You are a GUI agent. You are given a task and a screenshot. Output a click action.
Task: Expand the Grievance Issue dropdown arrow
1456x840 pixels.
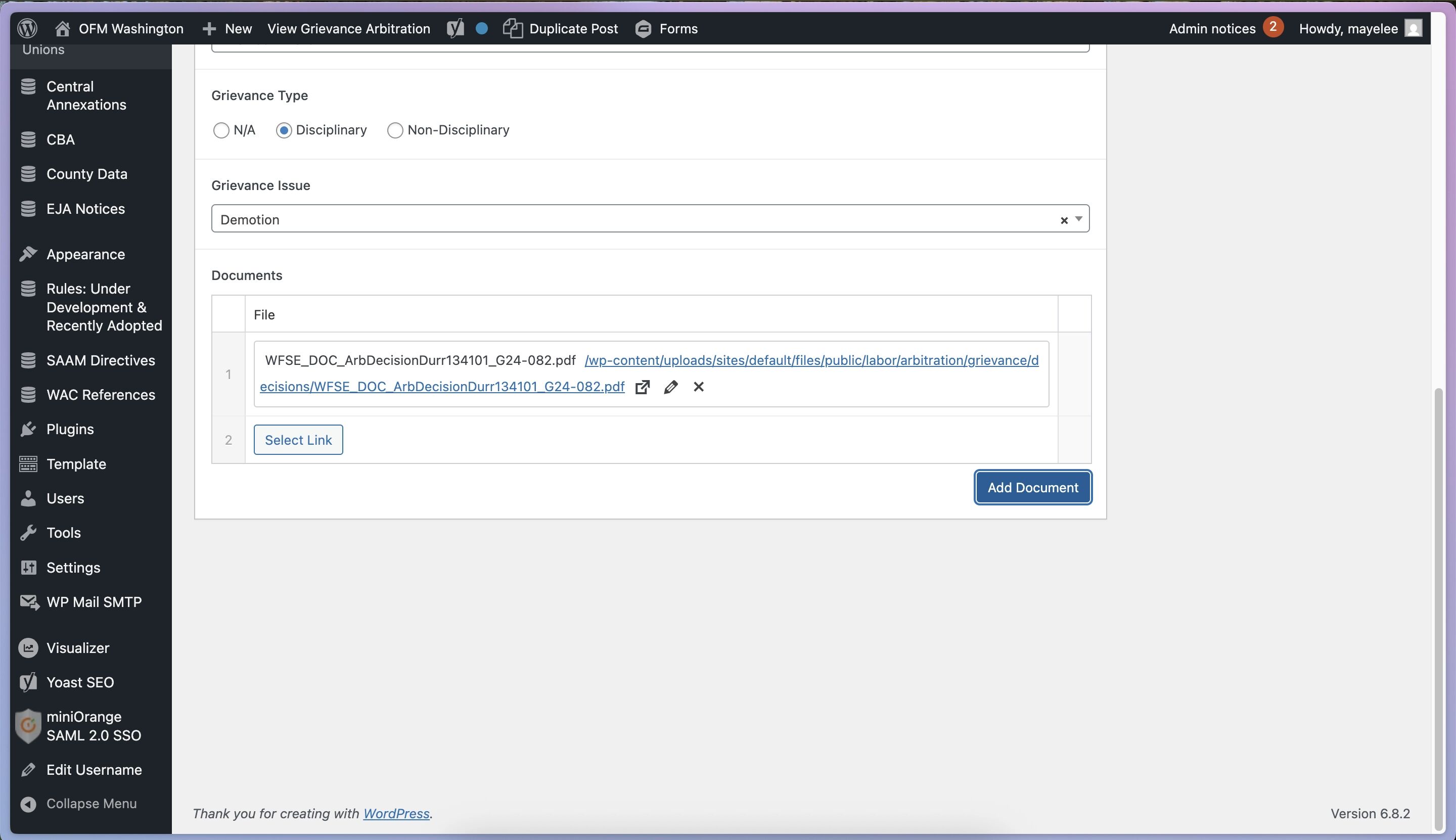(x=1078, y=219)
